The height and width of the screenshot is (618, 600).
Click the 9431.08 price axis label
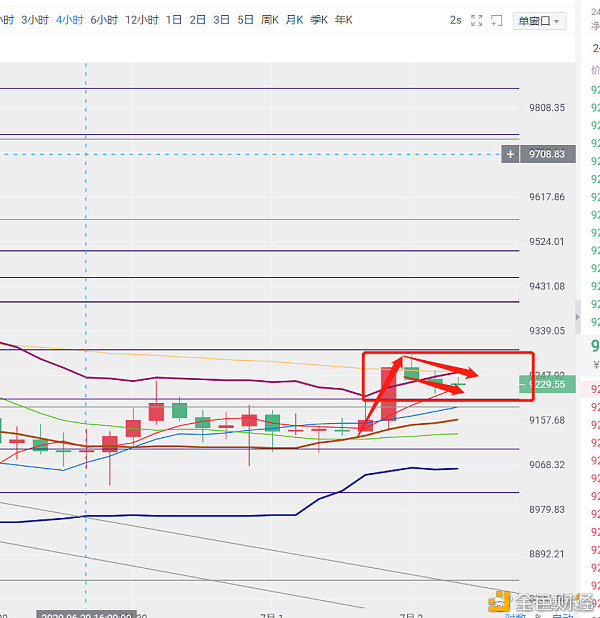tap(547, 286)
